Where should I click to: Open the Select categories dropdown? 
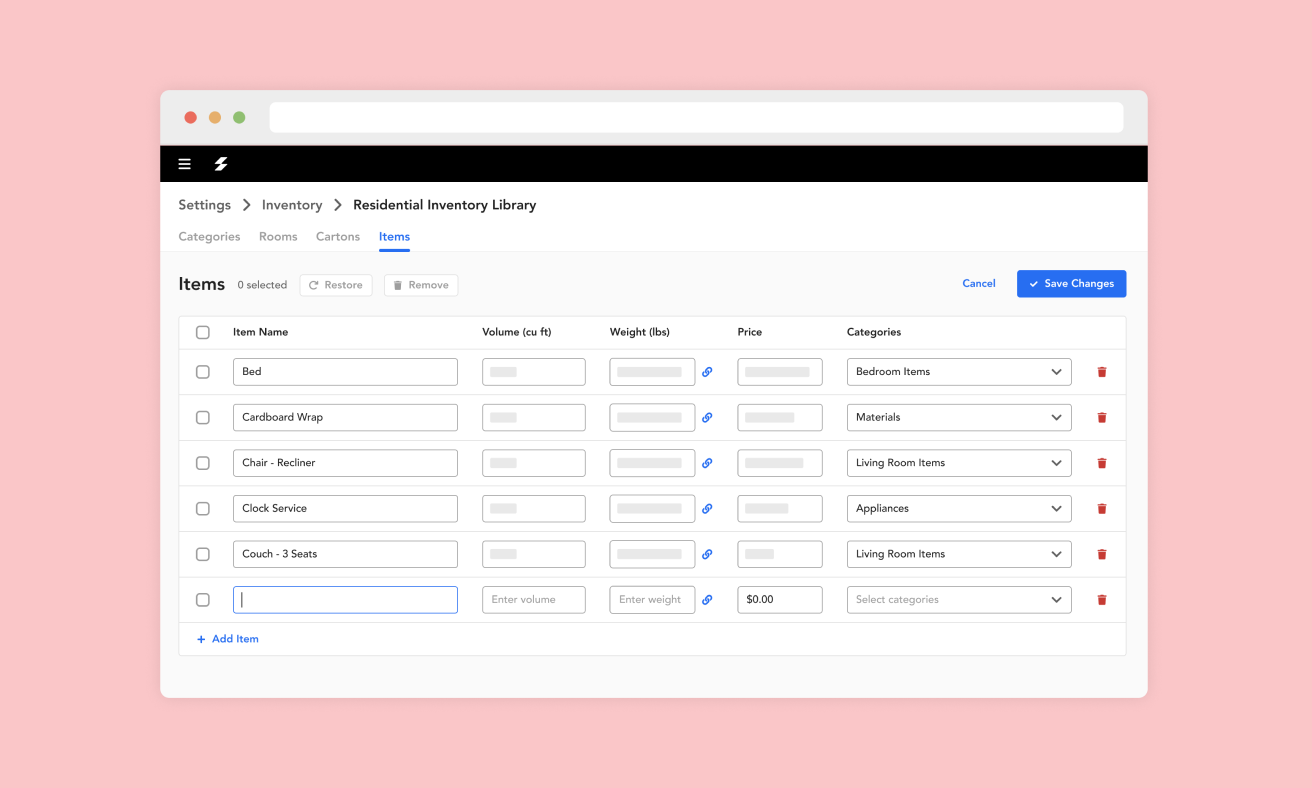[958, 600]
